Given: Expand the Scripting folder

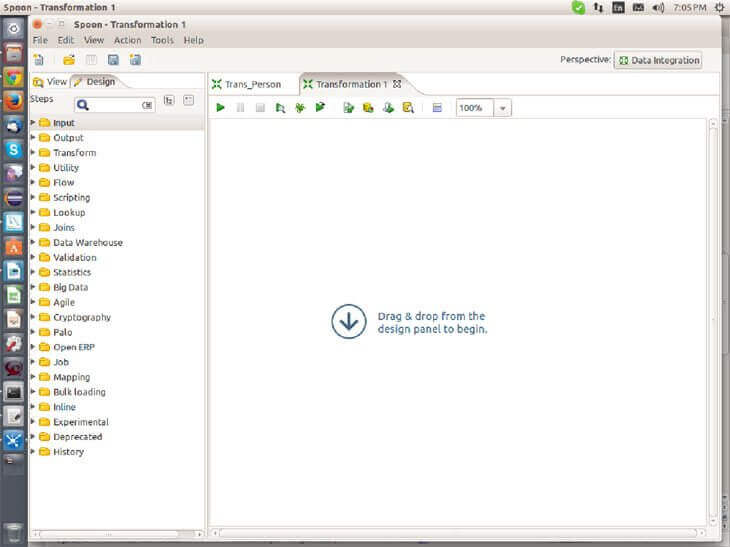Looking at the screenshot, I should coord(33,197).
